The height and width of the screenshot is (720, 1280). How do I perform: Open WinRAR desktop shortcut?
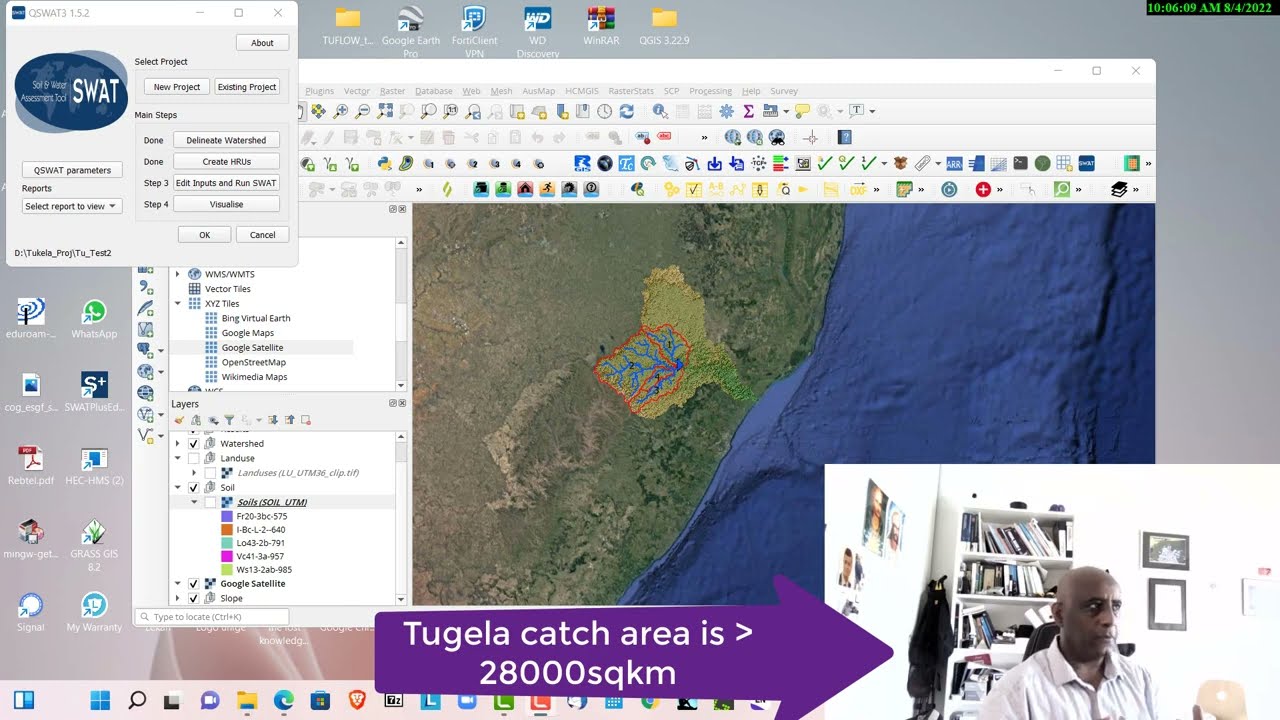pyautogui.click(x=601, y=27)
